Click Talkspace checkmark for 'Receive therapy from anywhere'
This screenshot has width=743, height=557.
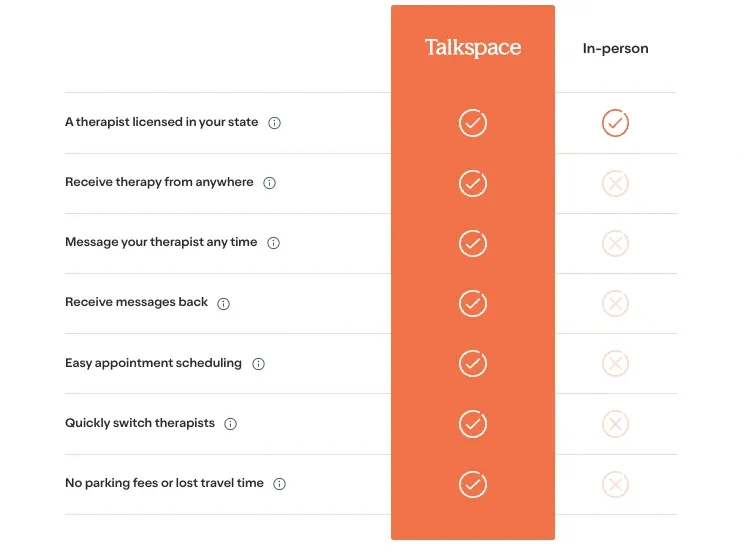pyautogui.click(x=473, y=183)
